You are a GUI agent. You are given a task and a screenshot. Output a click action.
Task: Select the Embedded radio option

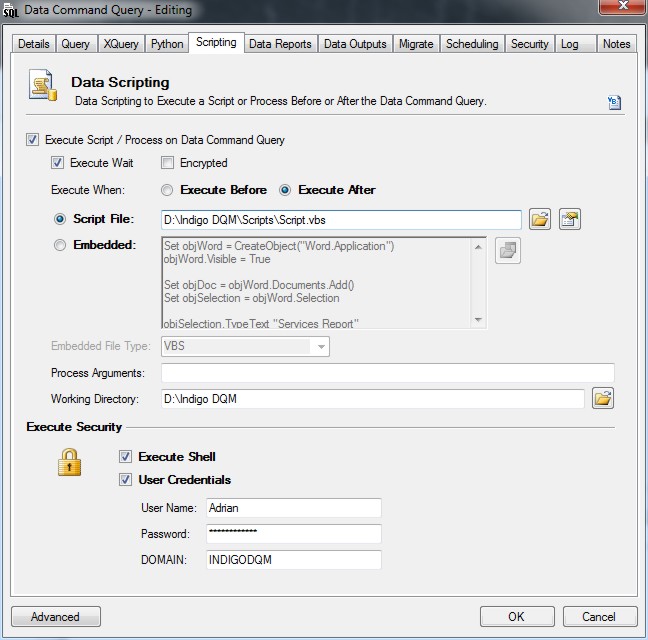pyautogui.click(x=60, y=244)
